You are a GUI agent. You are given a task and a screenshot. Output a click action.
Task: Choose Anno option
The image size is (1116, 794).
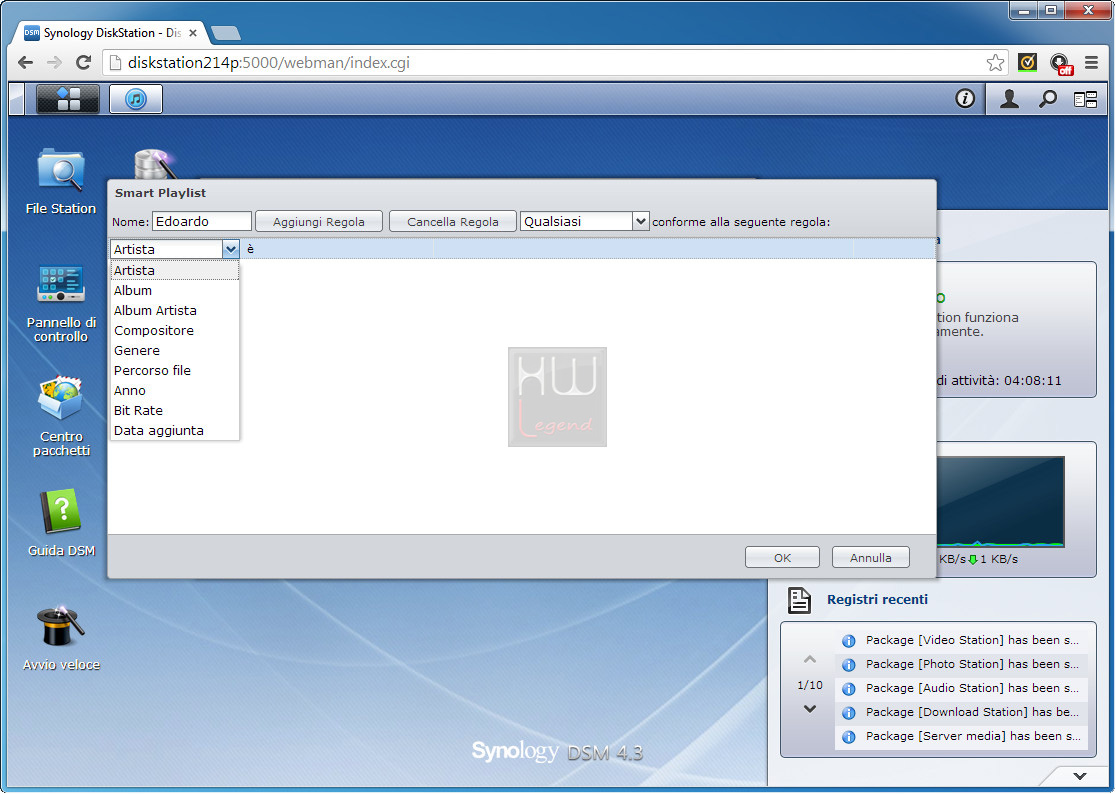tap(174, 390)
